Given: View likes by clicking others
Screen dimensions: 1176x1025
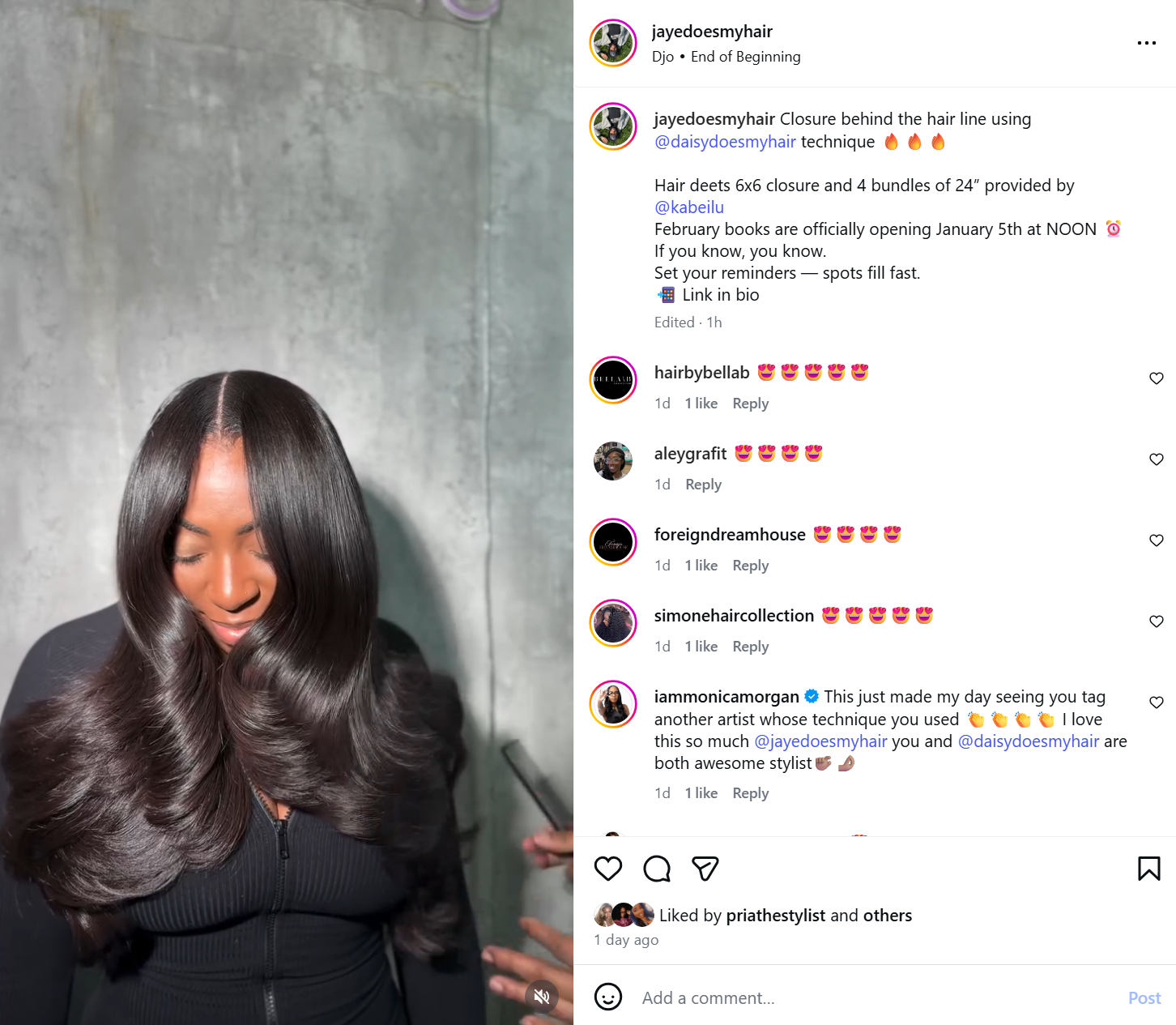Looking at the screenshot, I should pos(888,916).
